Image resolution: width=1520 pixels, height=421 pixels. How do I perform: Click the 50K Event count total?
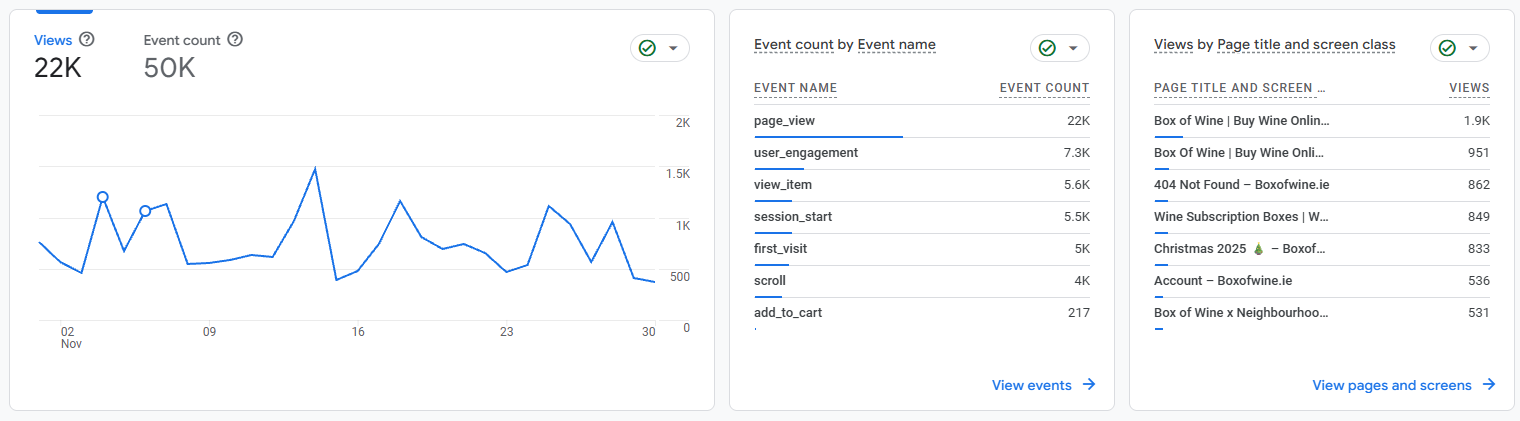click(x=170, y=68)
